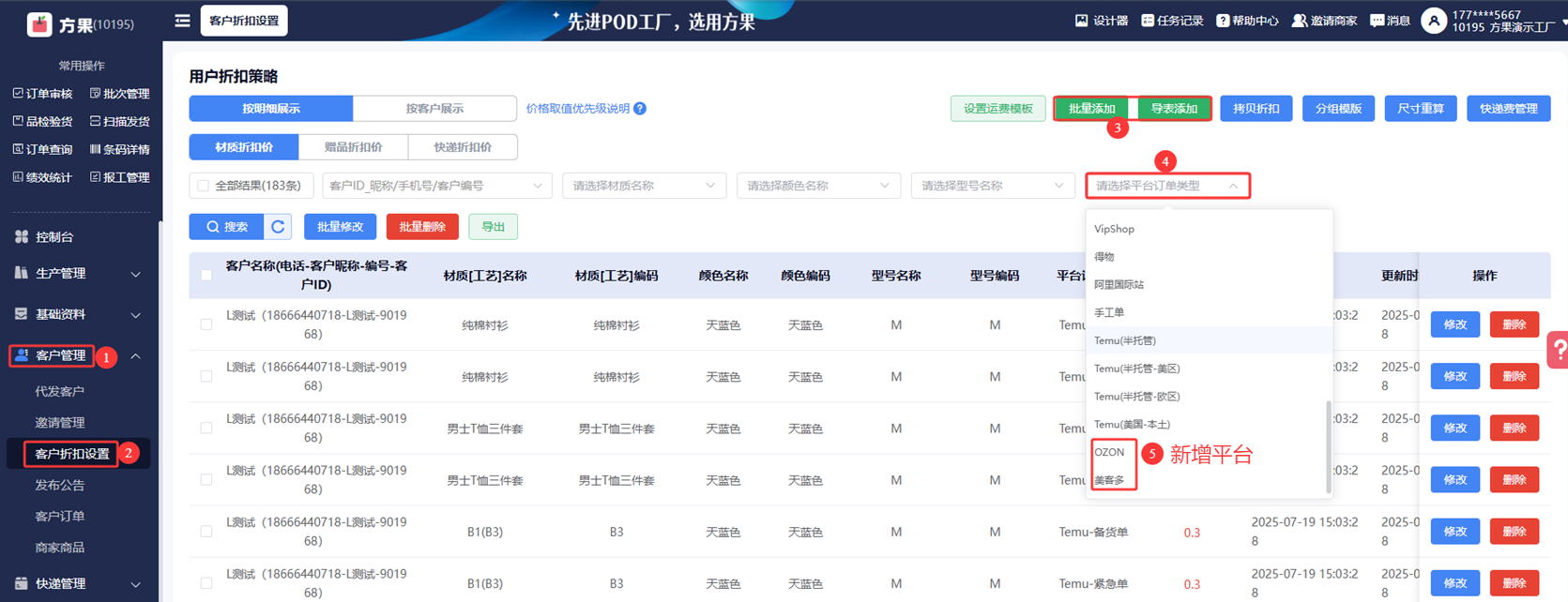The image size is (1568, 602).
Task: Open the 请选择材质名称 dropdown
Action: (644, 186)
